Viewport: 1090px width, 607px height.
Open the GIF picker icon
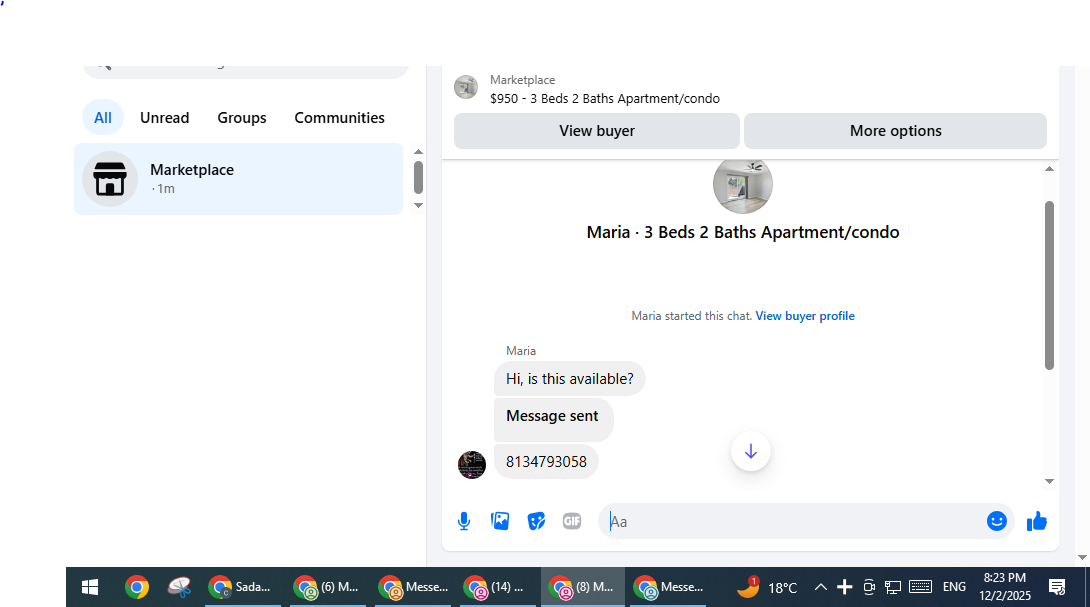(572, 521)
